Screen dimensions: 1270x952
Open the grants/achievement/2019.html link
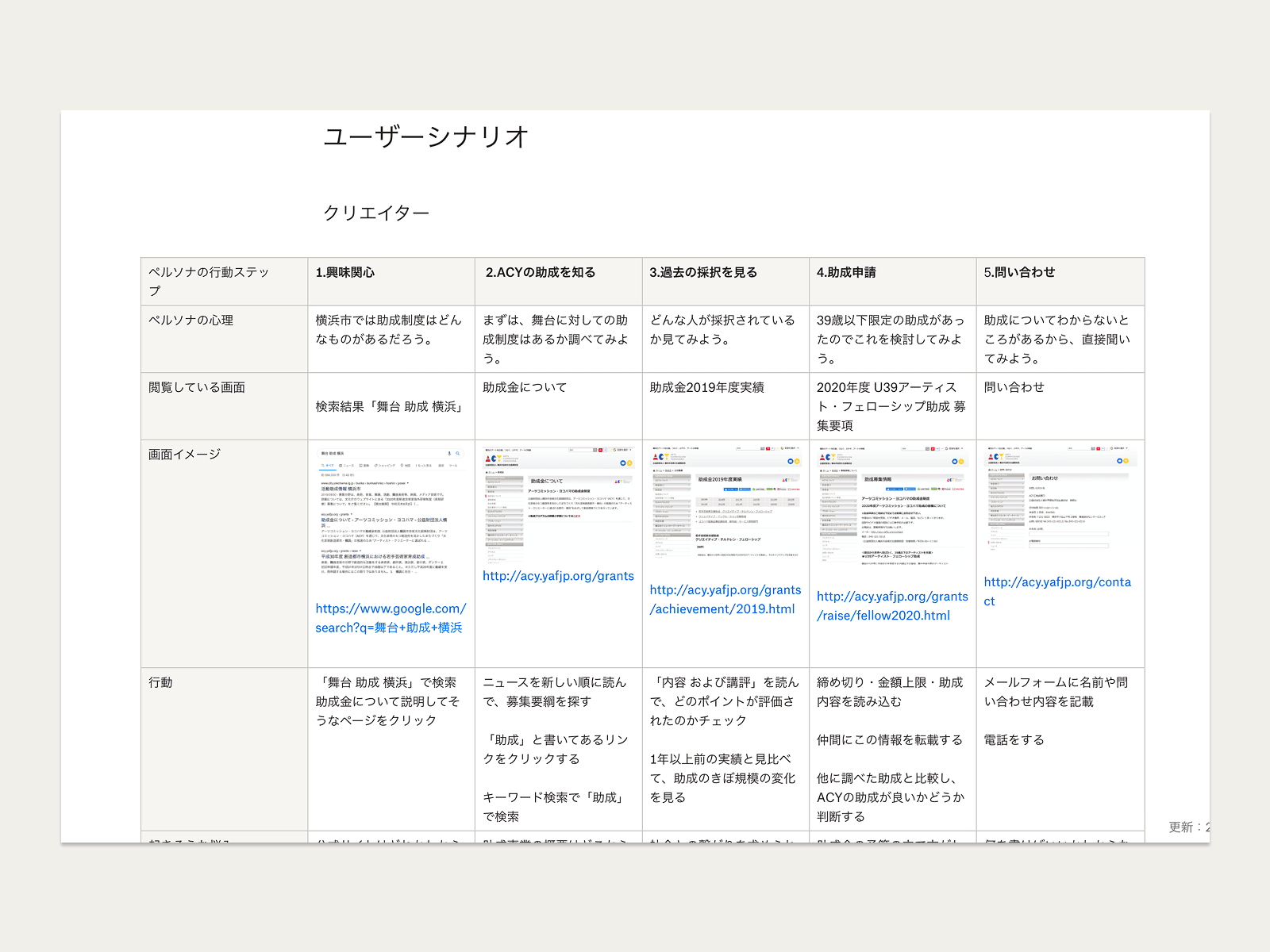(x=725, y=600)
